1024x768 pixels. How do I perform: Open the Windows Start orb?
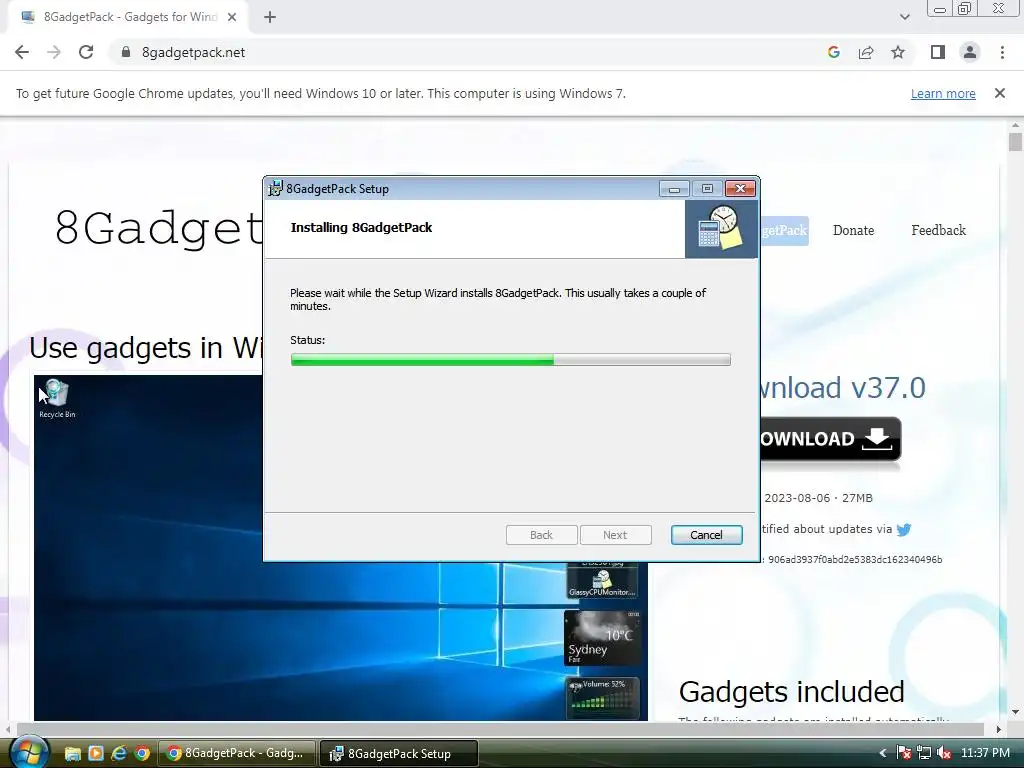point(29,752)
